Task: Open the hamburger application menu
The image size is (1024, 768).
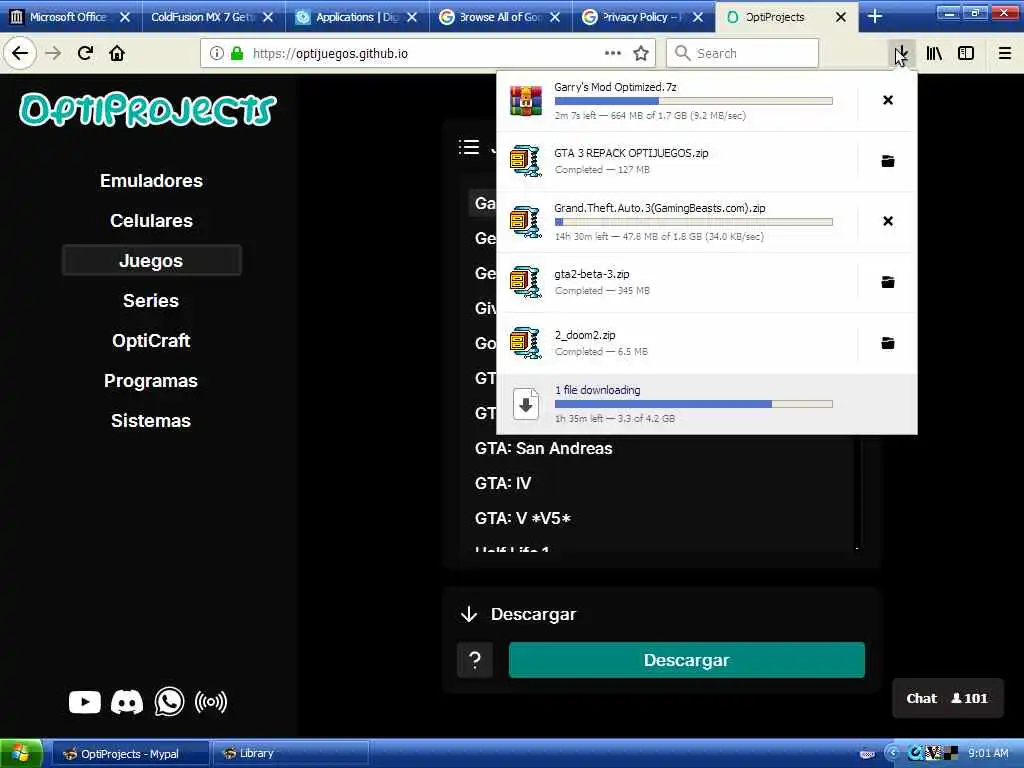Action: [x=1004, y=54]
